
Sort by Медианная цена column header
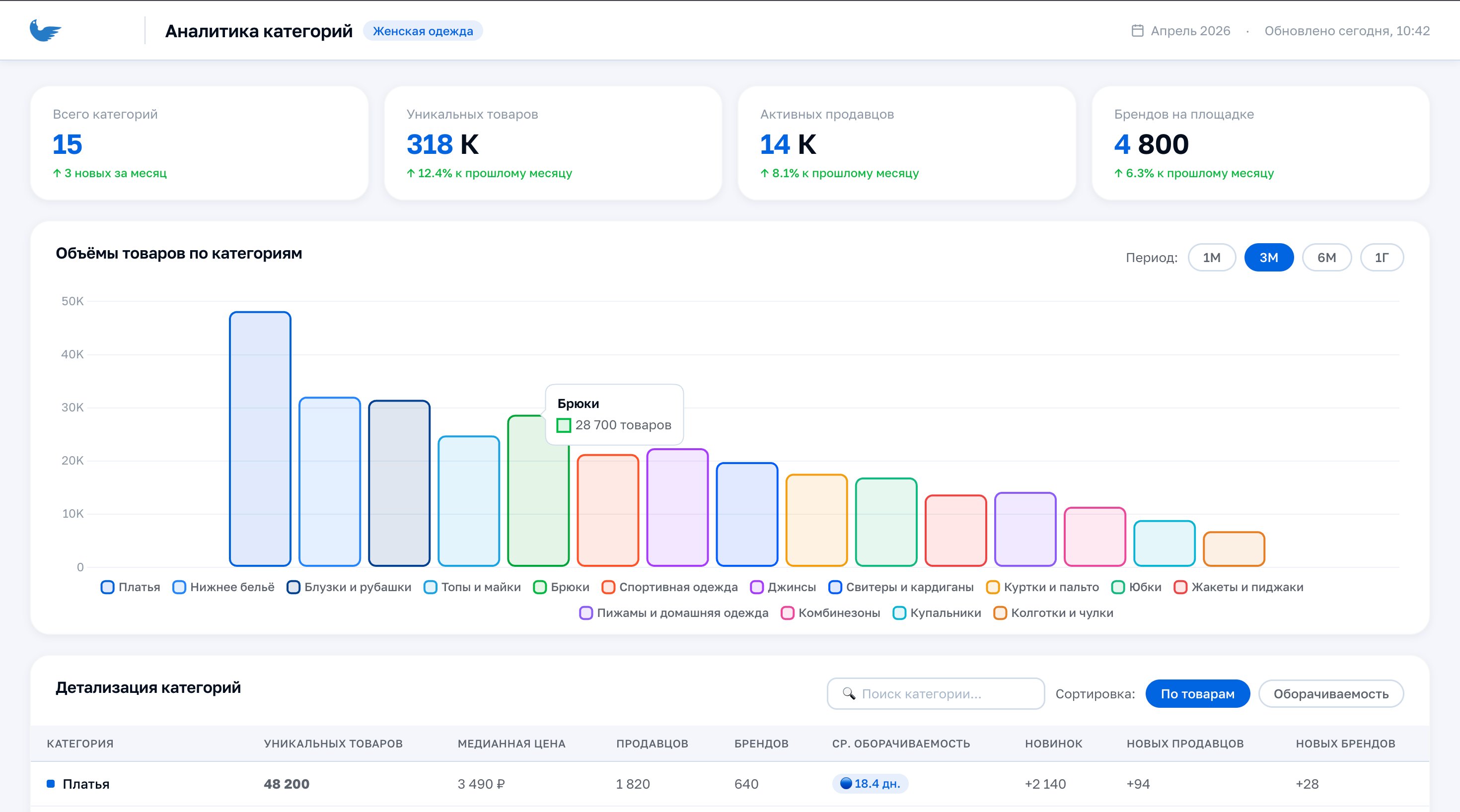511,744
